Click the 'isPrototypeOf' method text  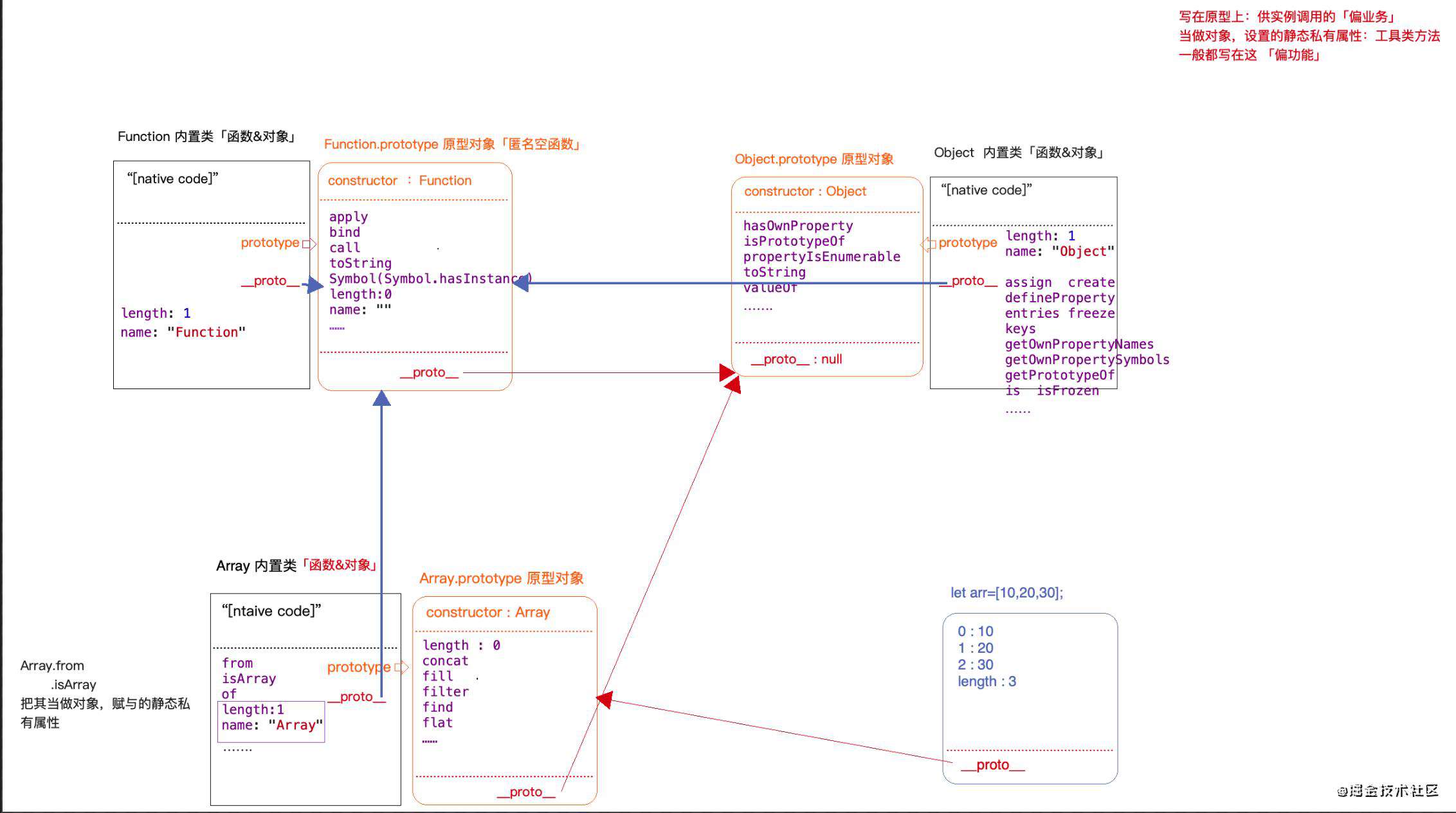794,241
